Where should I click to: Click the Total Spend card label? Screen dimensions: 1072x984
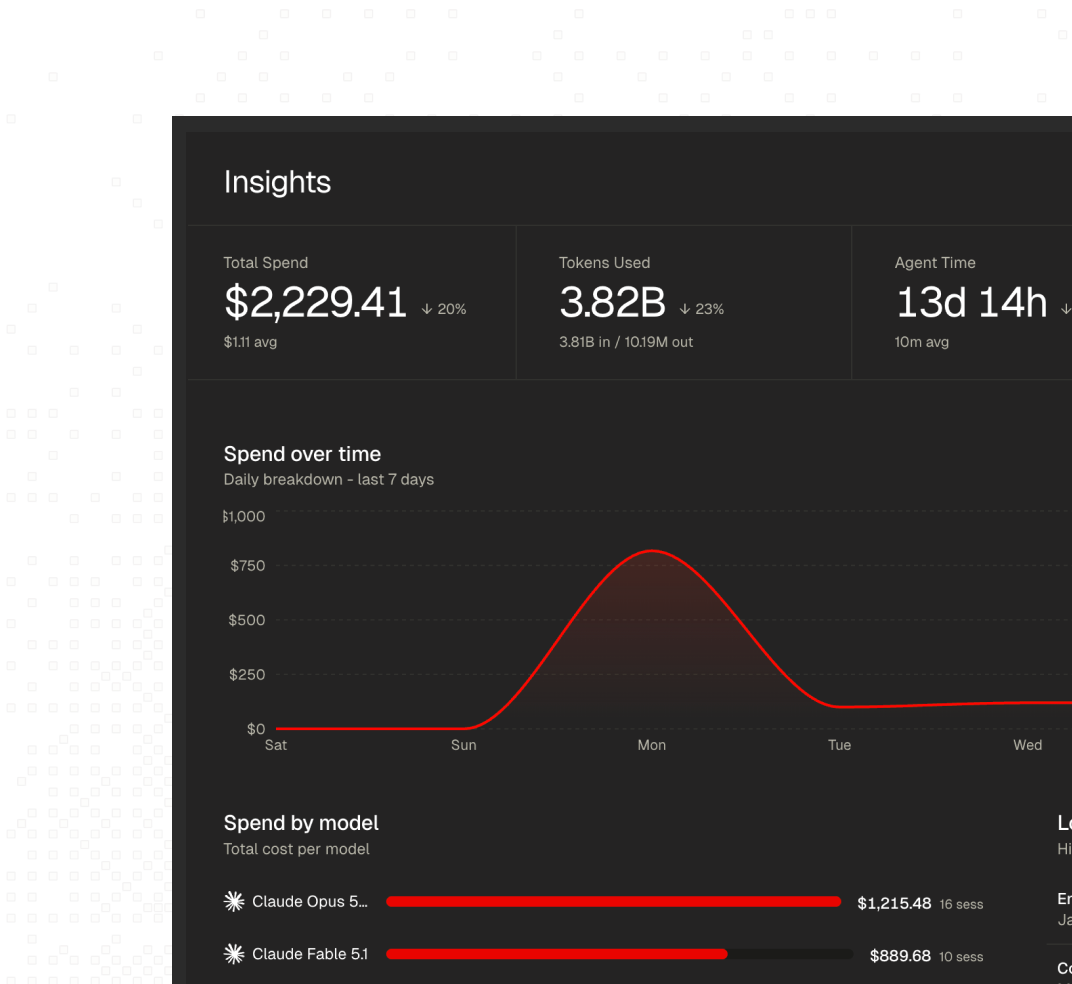265,263
